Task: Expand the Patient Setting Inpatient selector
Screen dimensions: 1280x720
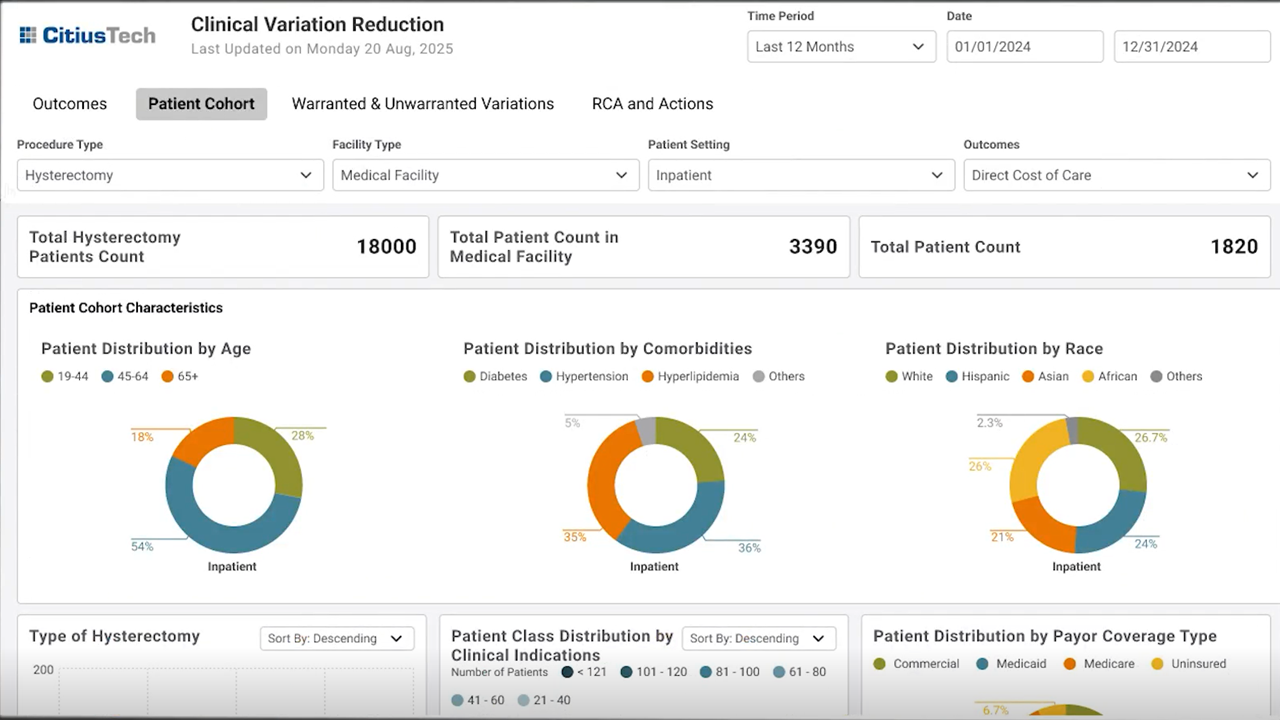Action: click(x=801, y=175)
